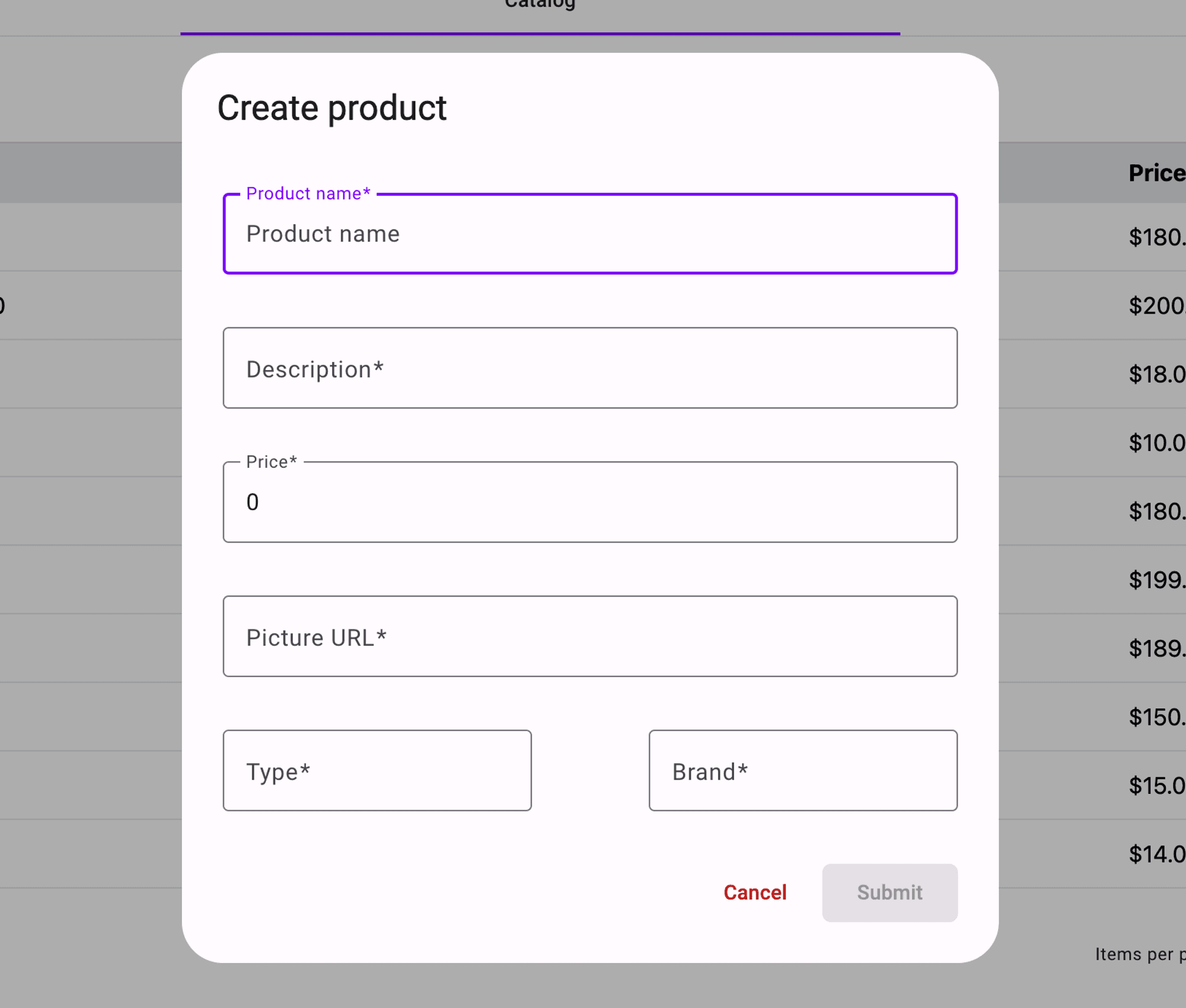Click the Price field showing 0

pos(589,502)
